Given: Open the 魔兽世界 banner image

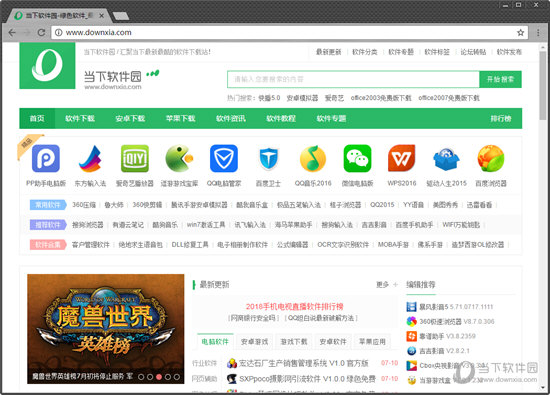Looking at the screenshot, I should pyautogui.click(x=106, y=329).
